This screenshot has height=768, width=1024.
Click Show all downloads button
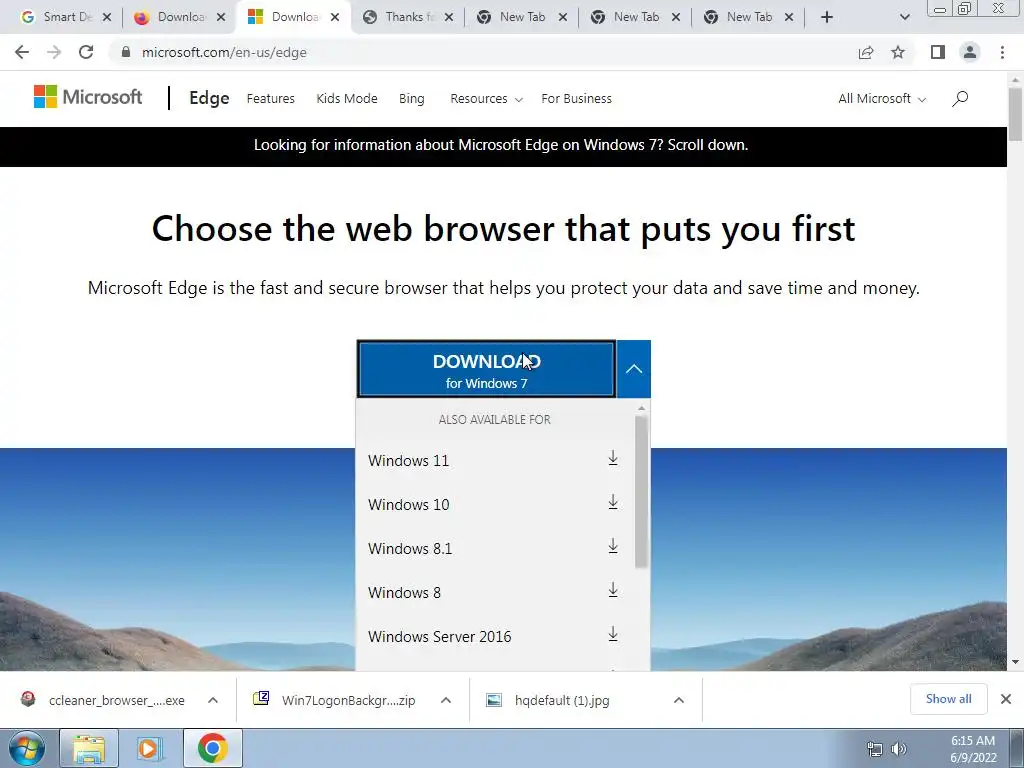coord(948,699)
